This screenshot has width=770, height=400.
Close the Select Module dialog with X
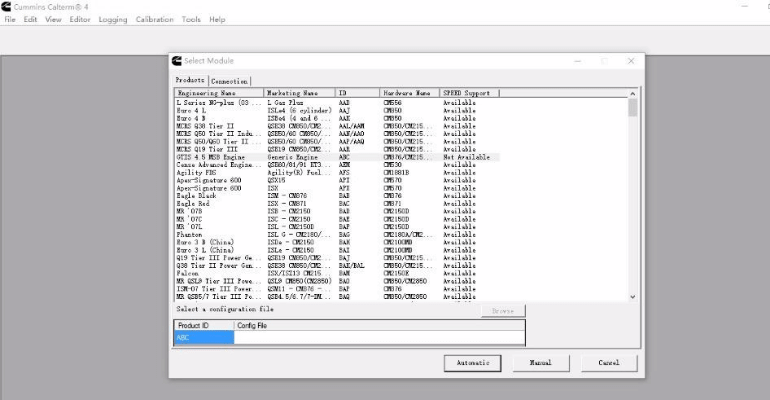[x=631, y=61]
